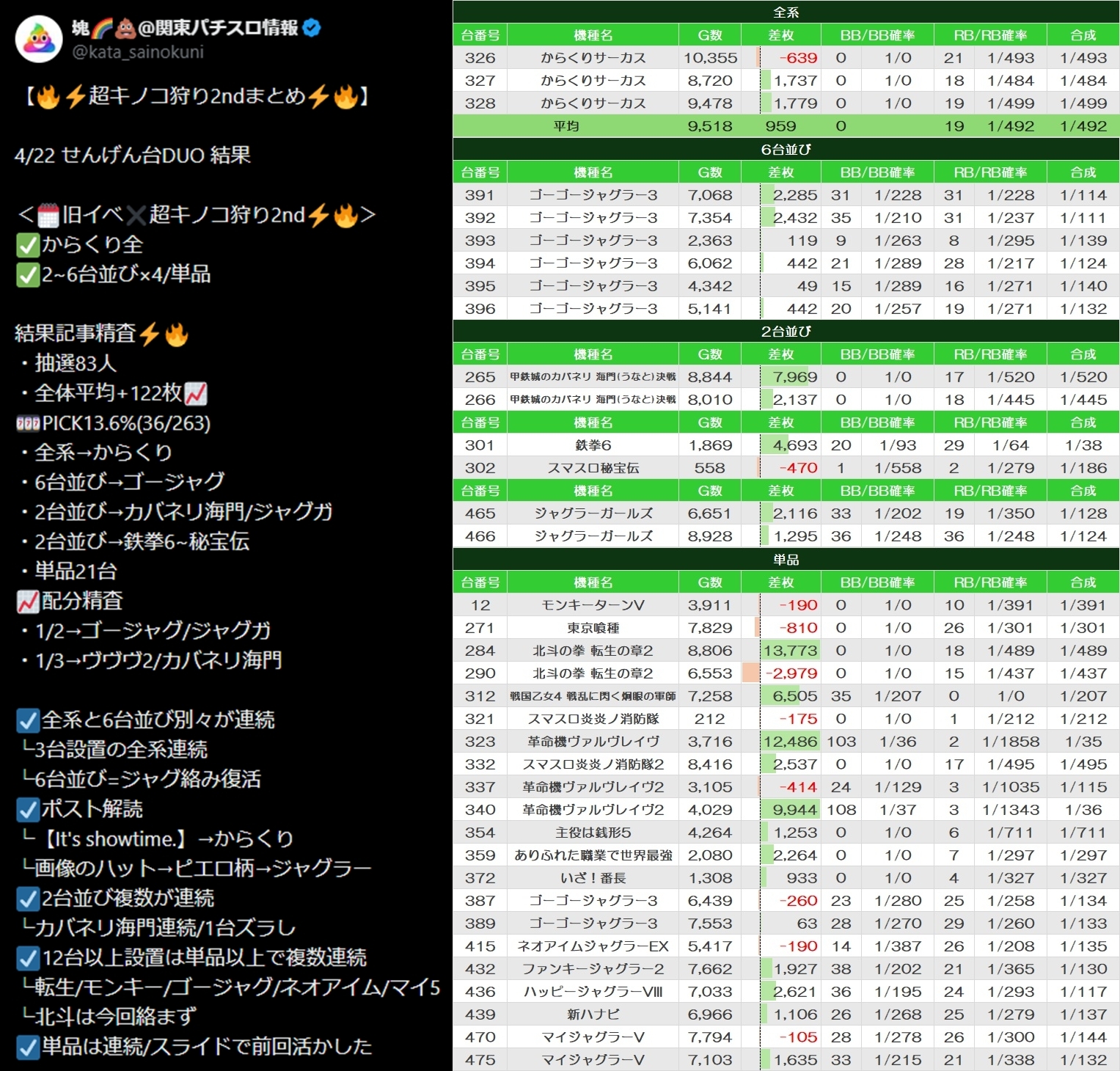Click the ファンキージャグラー2 machine name
This screenshot has width=1120, height=1071.
click(593, 969)
